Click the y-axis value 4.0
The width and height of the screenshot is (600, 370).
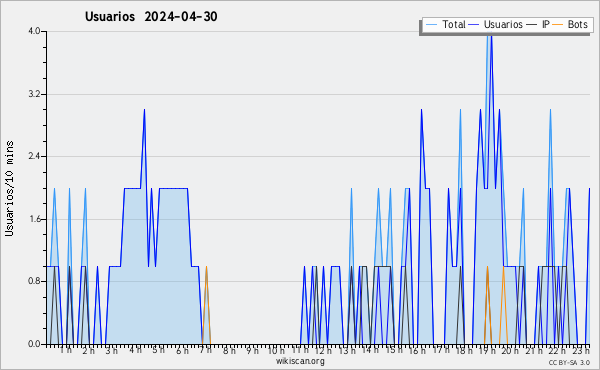pyautogui.click(x=34, y=31)
